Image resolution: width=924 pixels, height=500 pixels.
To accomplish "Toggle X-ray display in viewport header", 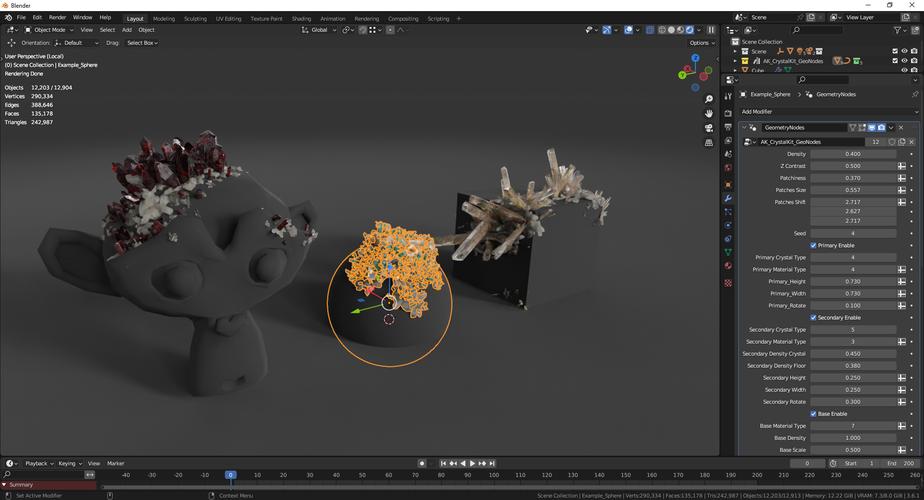I will pos(649,29).
